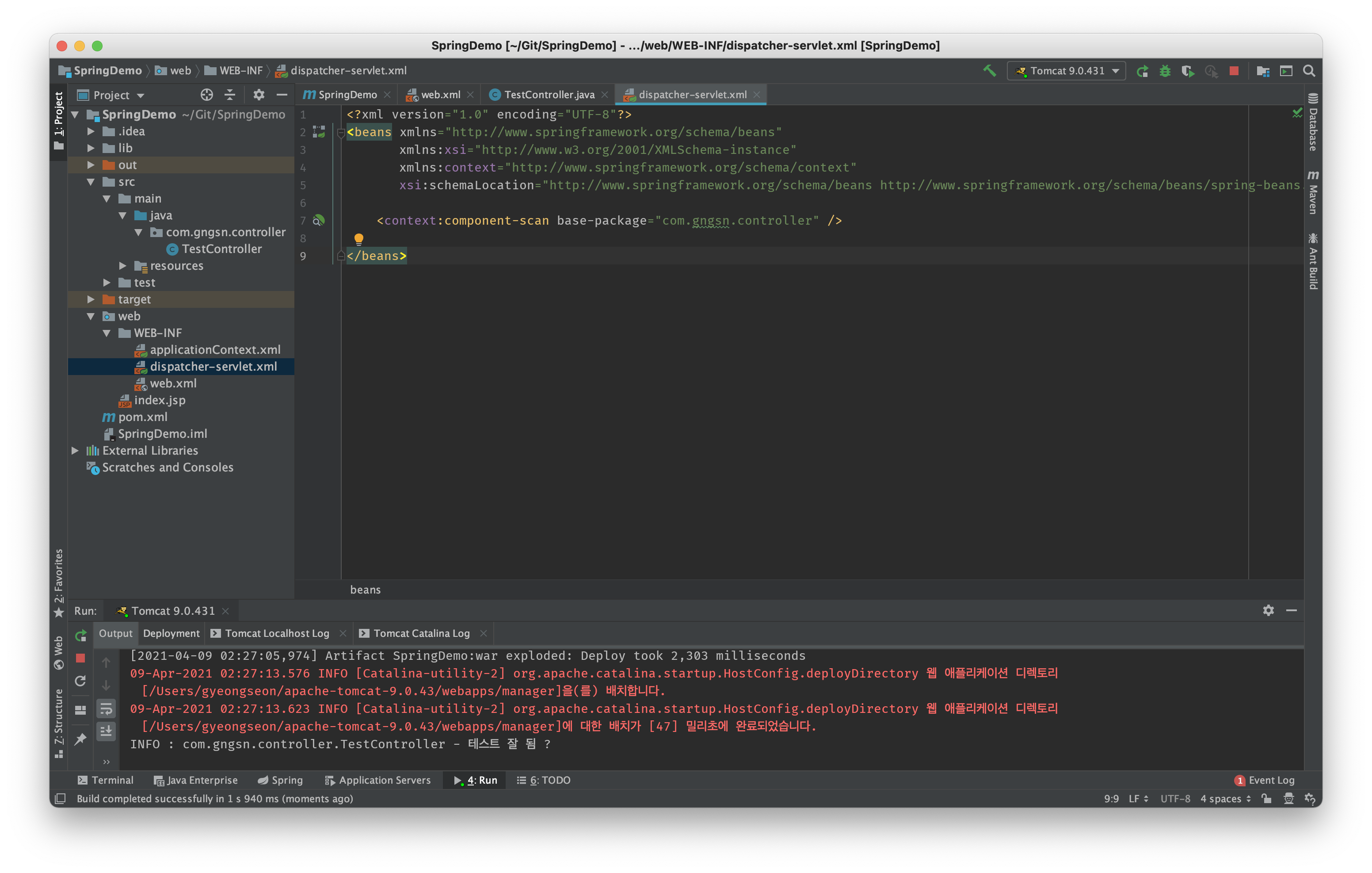Click Locate file crosshair icon in Project panel
Image resolution: width=1372 pixels, height=873 pixels.
[x=207, y=95]
